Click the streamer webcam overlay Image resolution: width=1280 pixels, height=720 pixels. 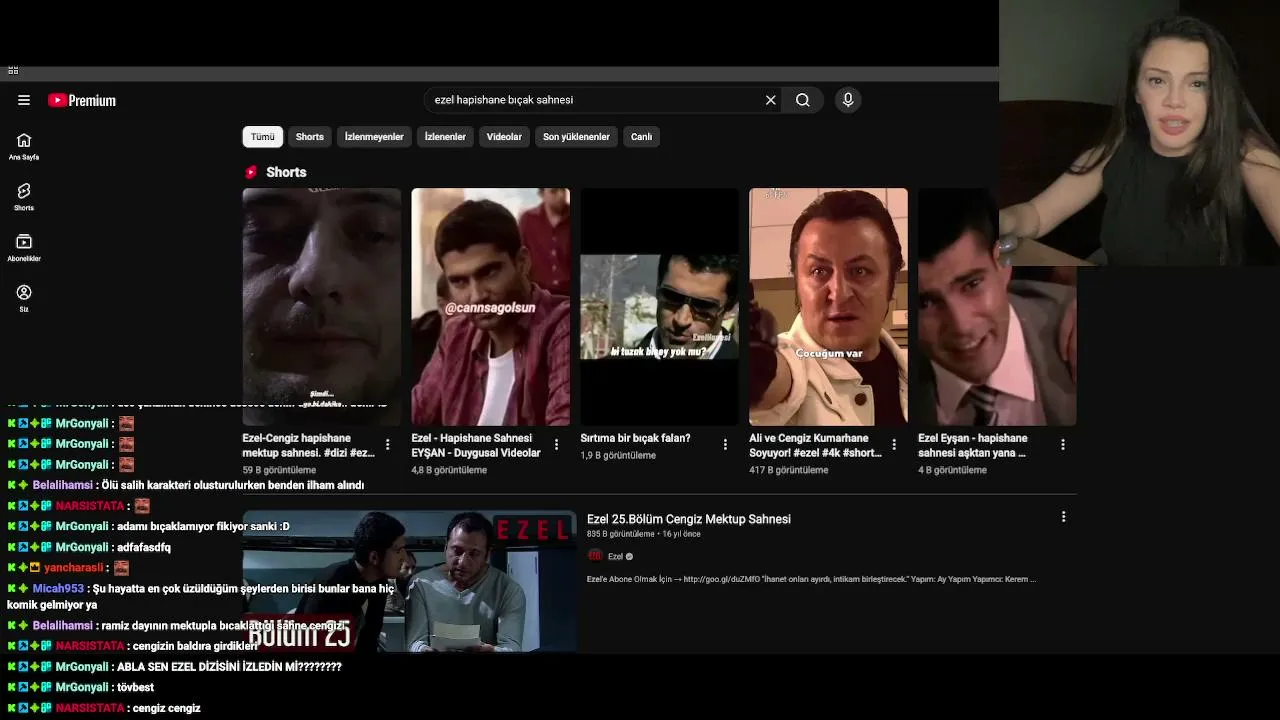pyautogui.click(x=1139, y=133)
